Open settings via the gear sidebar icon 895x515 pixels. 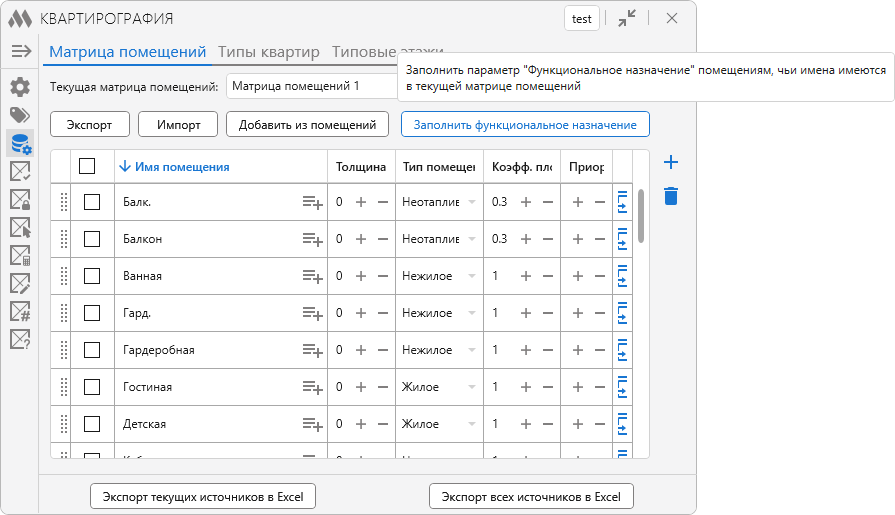pos(20,87)
